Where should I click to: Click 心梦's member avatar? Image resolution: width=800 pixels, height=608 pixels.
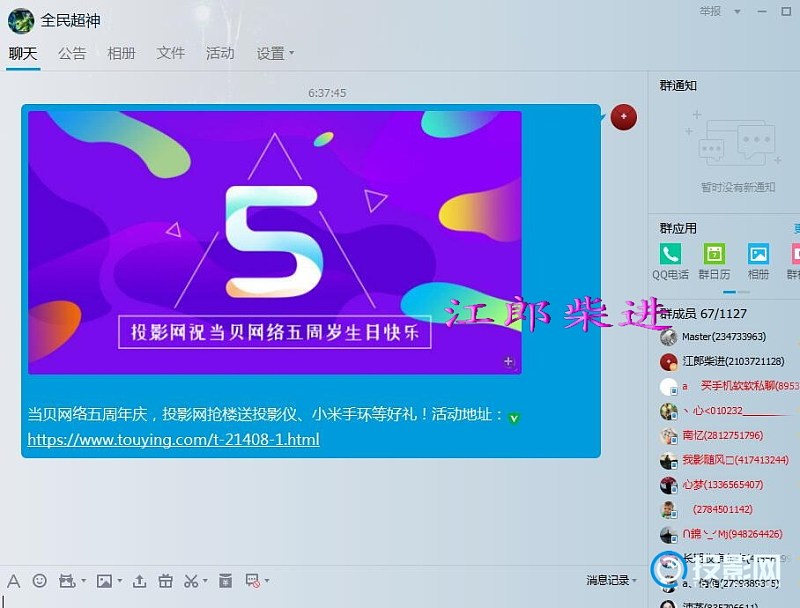coord(668,485)
